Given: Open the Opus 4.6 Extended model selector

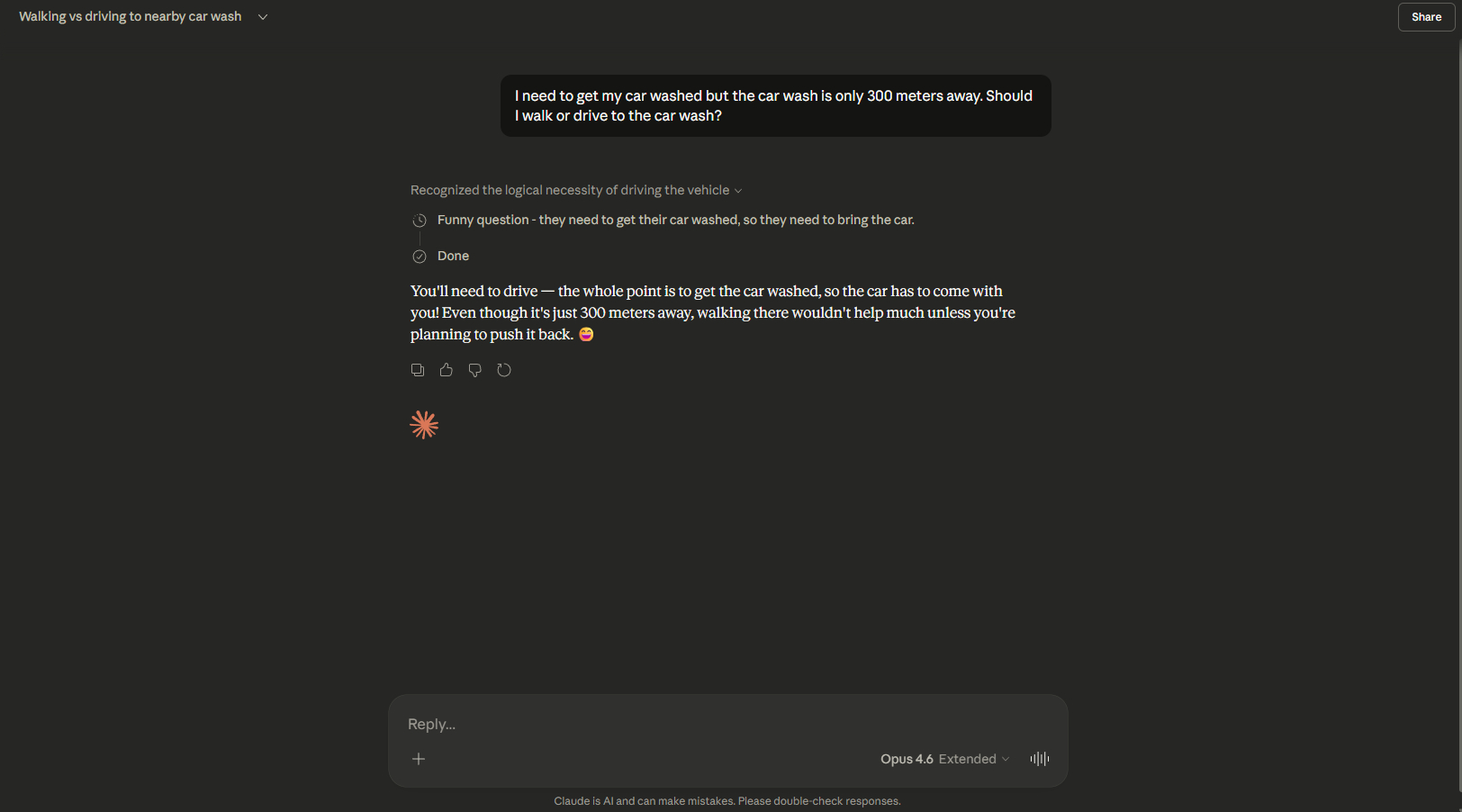Looking at the screenshot, I should [944, 759].
